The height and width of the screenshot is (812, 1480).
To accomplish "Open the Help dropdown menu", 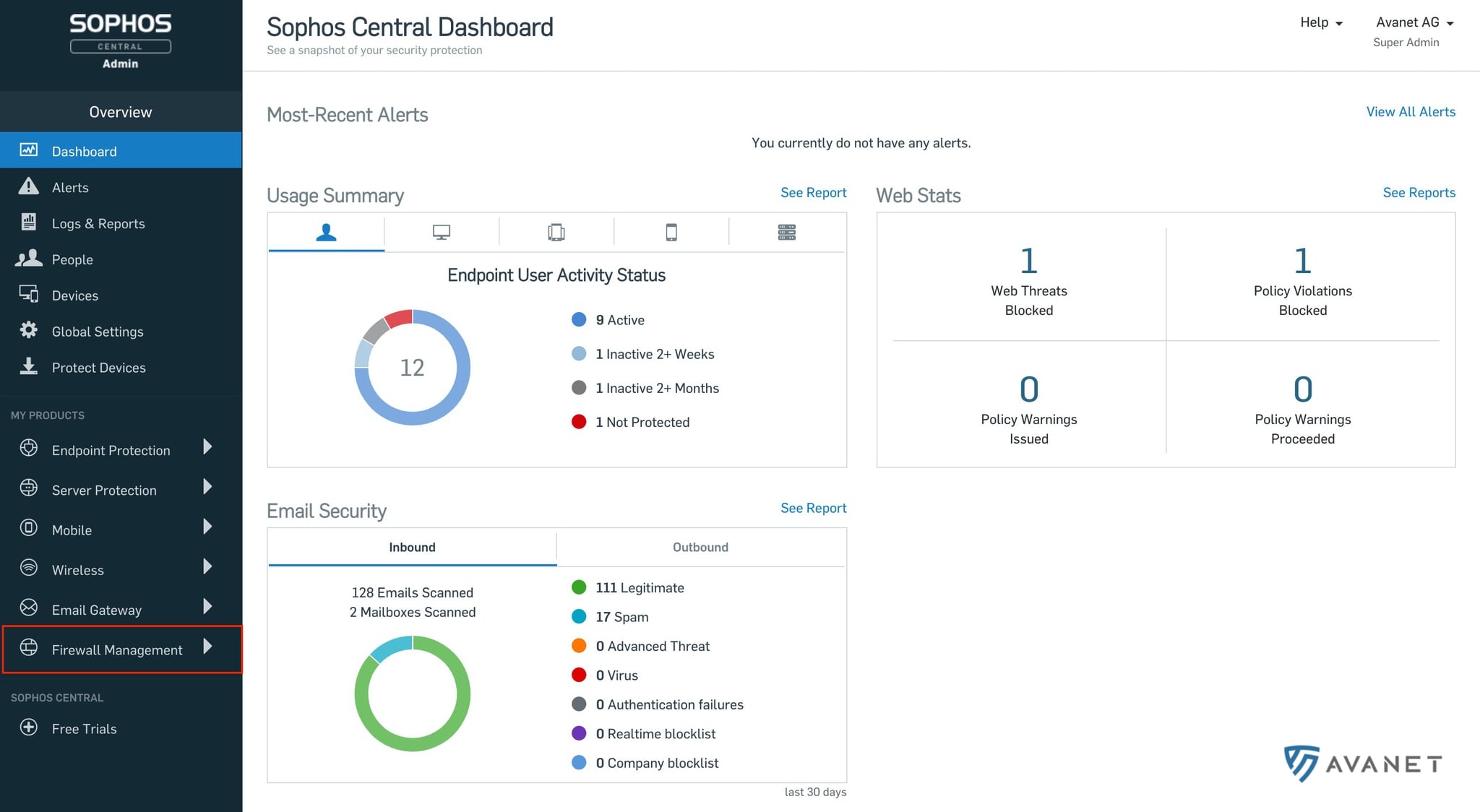I will click(x=1321, y=22).
